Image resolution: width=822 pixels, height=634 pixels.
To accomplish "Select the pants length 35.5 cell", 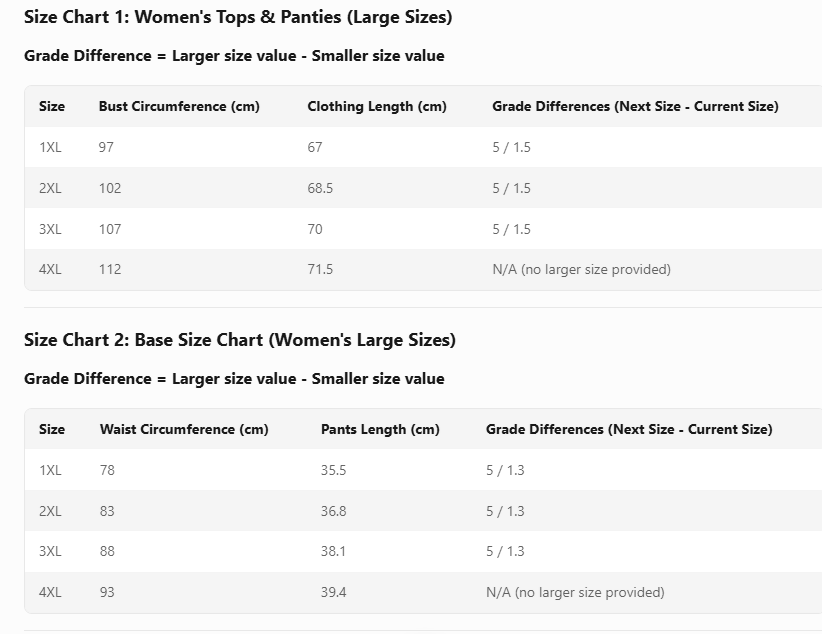I will (334, 470).
